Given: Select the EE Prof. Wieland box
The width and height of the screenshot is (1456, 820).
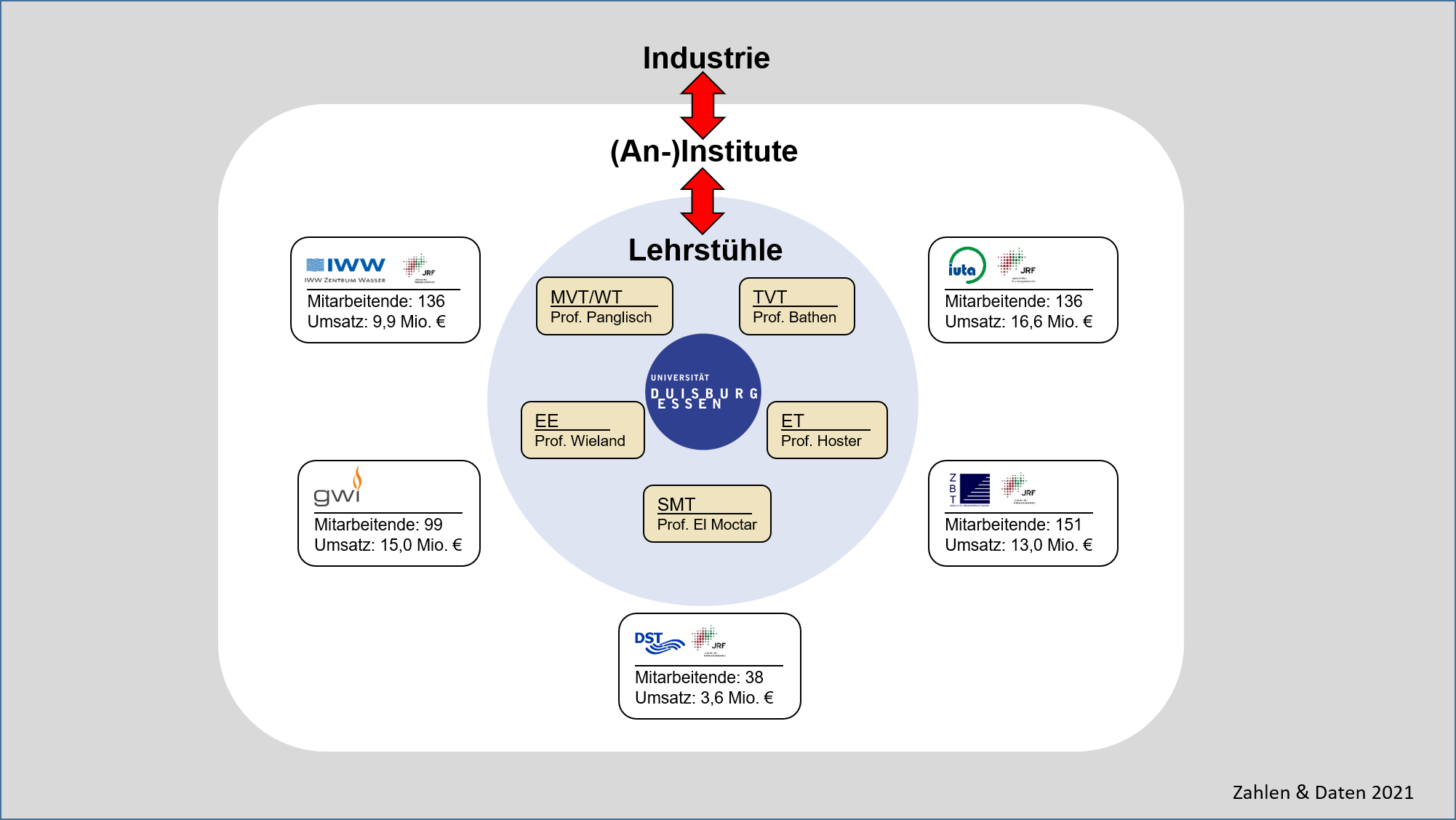Looking at the screenshot, I should (583, 430).
